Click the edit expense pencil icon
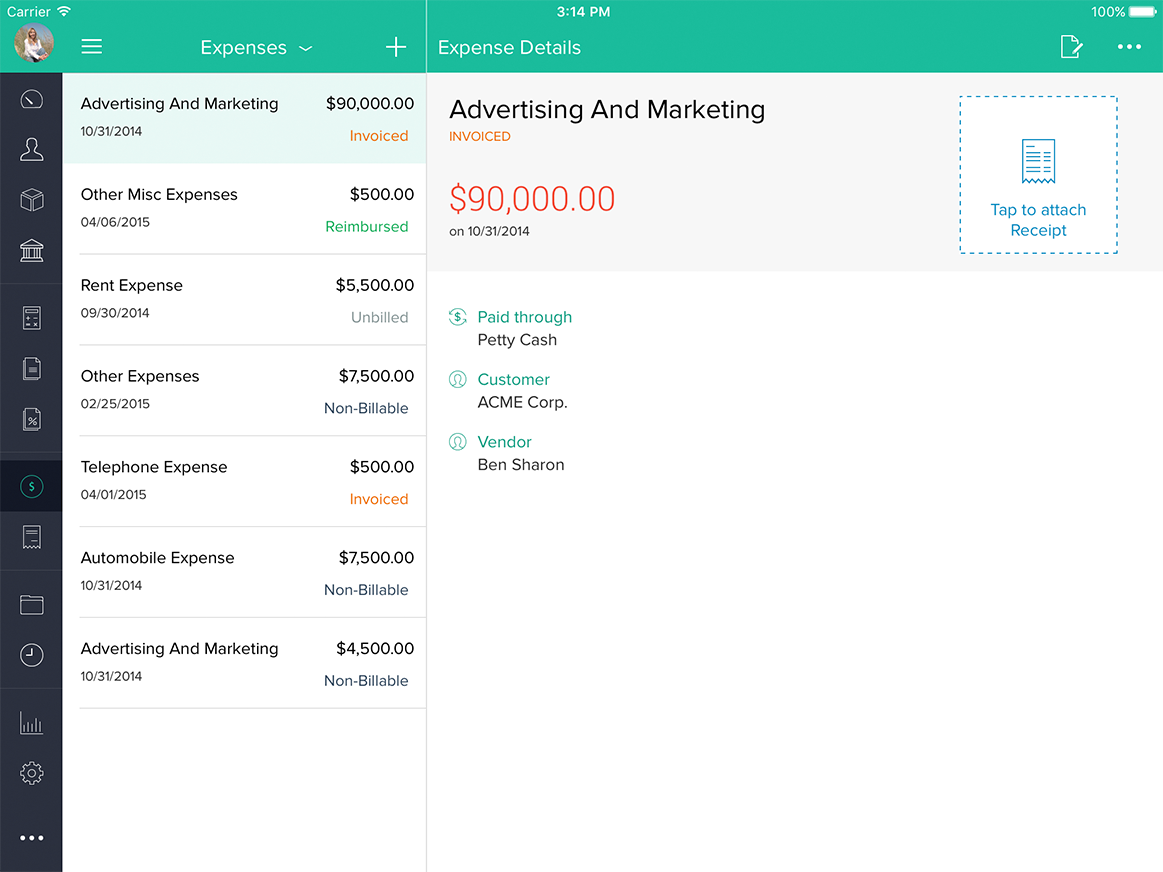Image resolution: width=1163 pixels, height=872 pixels. pyautogui.click(x=1071, y=47)
